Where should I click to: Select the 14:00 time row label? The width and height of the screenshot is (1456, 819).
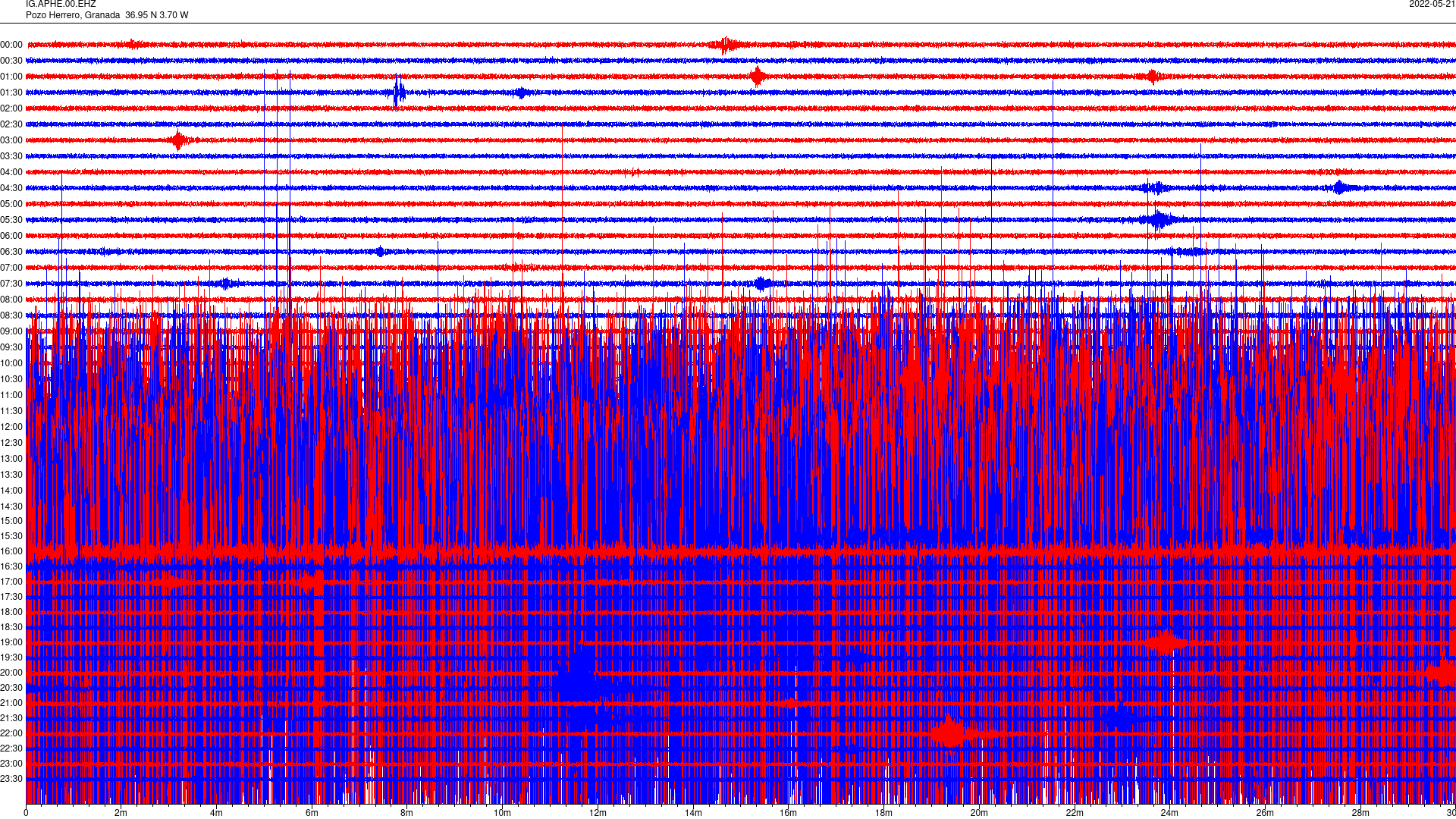point(11,491)
